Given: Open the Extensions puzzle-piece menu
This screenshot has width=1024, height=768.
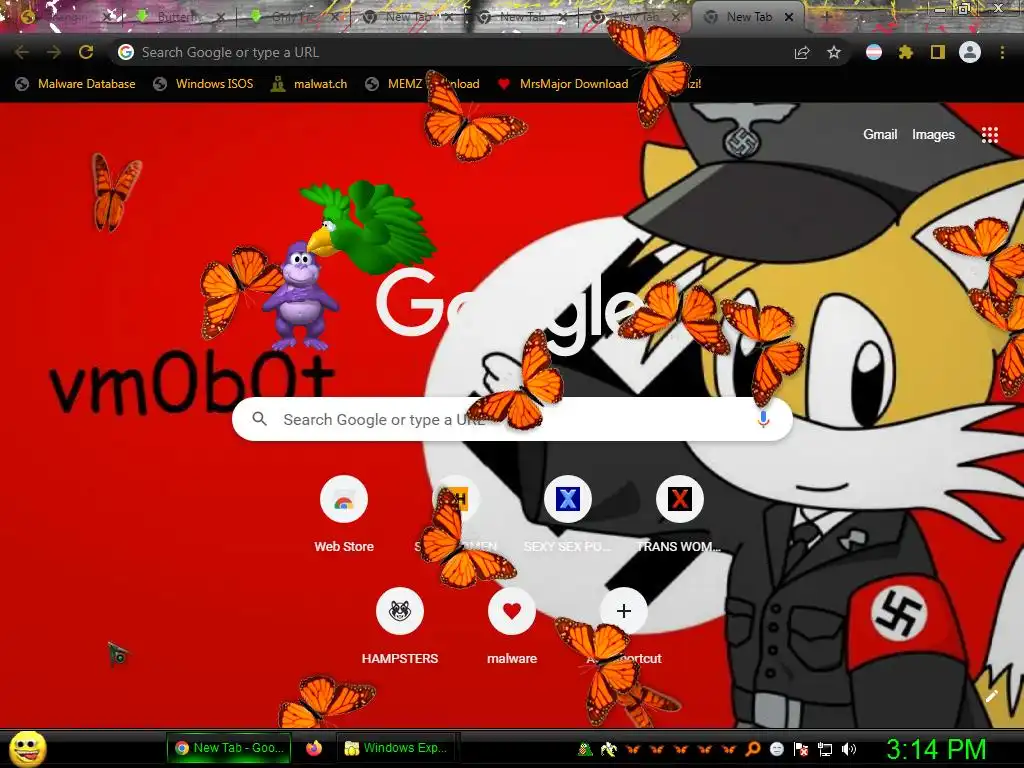Looking at the screenshot, I should pyautogui.click(x=905, y=52).
